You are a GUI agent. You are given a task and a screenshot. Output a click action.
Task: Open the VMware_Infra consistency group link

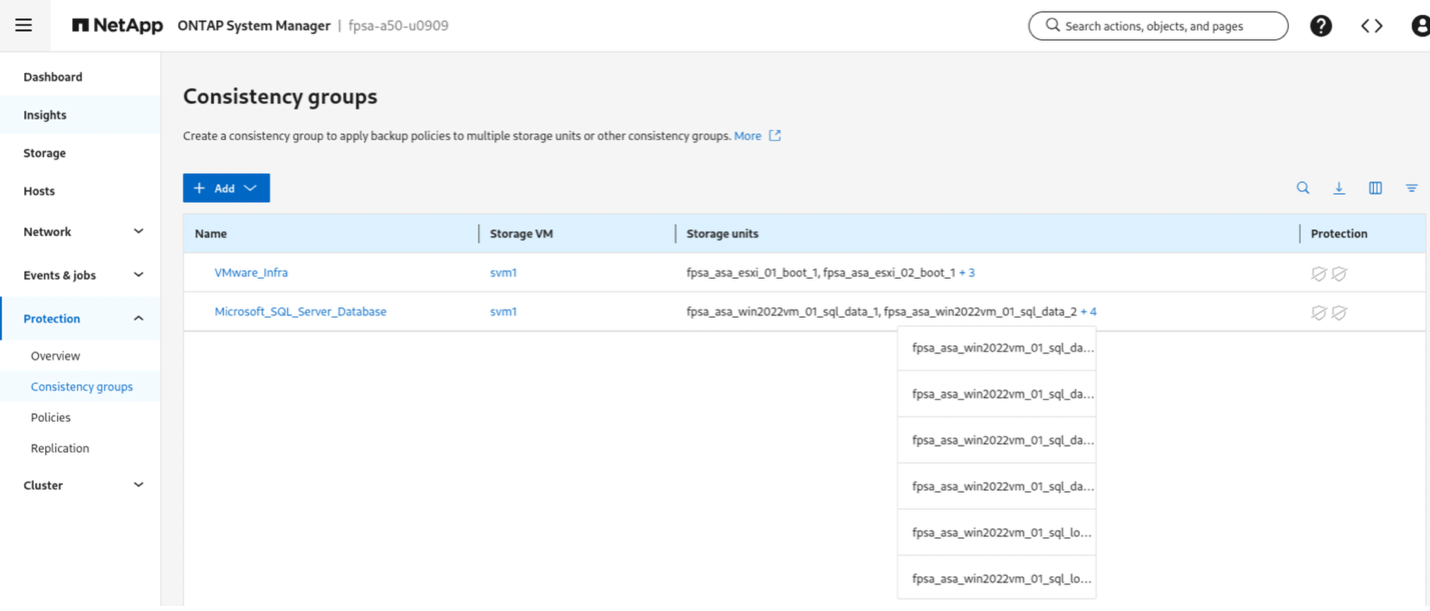[x=251, y=272]
